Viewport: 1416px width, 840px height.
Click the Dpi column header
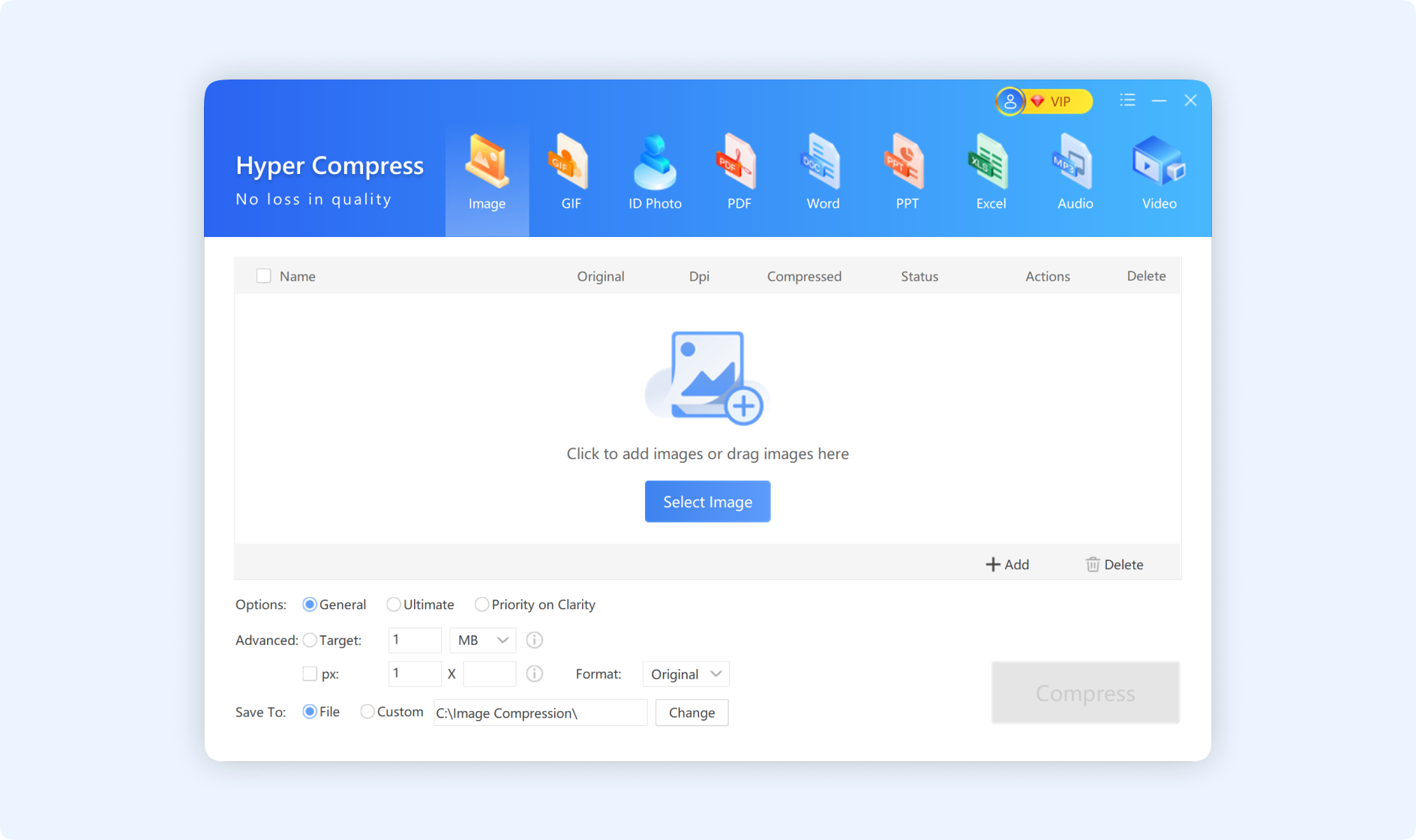pos(699,276)
